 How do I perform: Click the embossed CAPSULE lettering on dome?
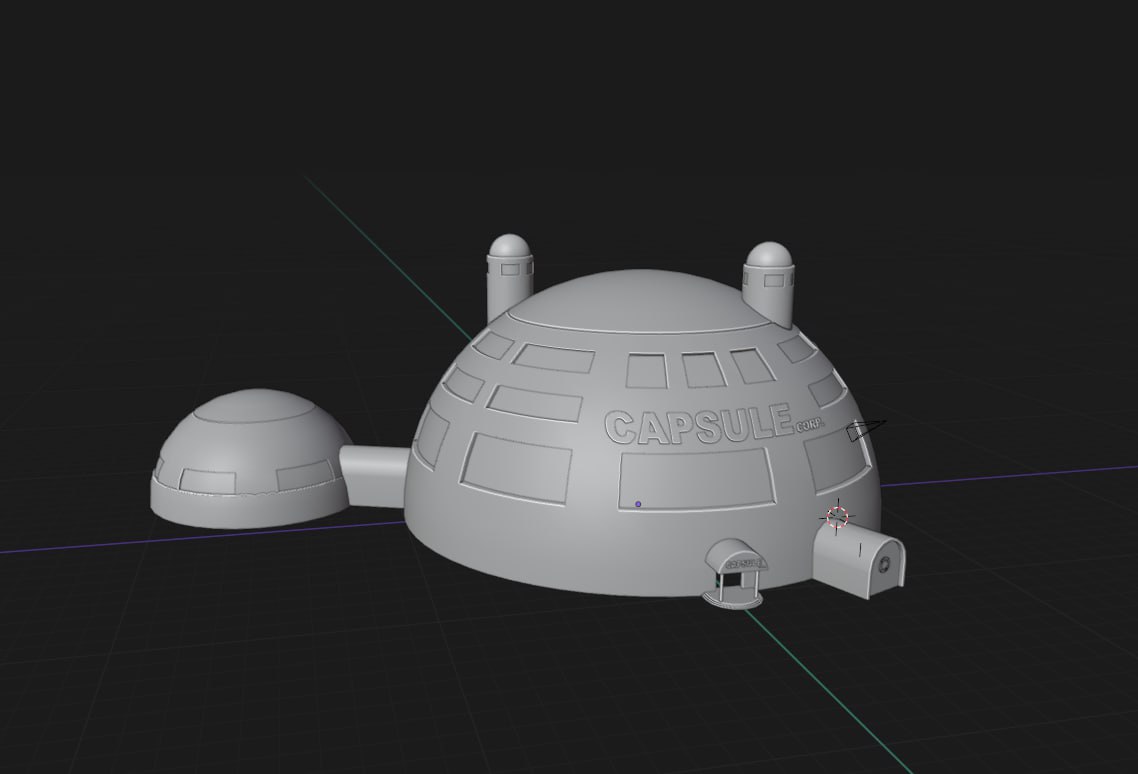click(698, 425)
